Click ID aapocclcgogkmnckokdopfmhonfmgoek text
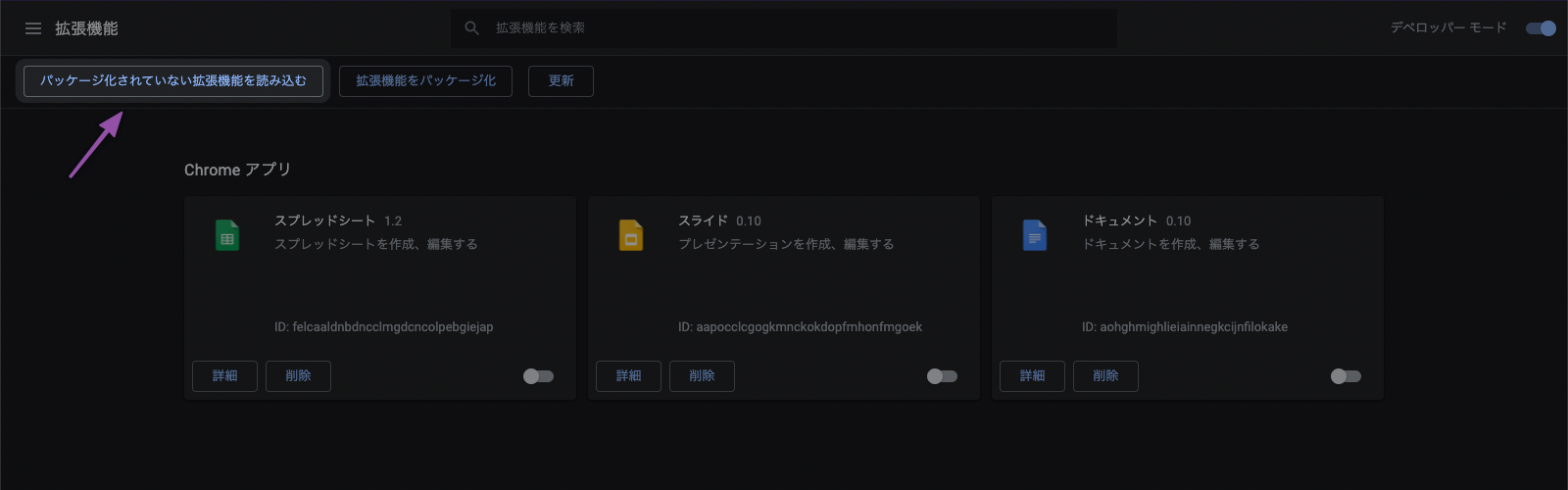The image size is (1568, 490). tap(800, 327)
